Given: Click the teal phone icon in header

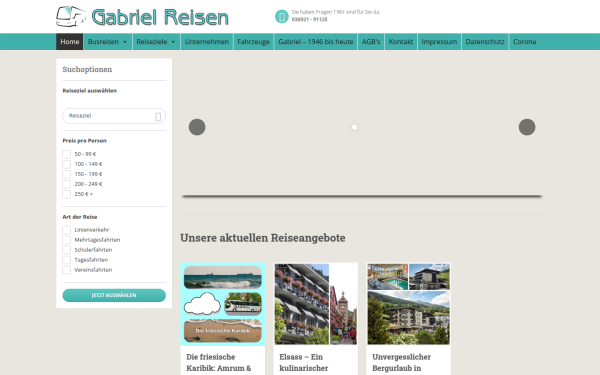Looking at the screenshot, I should tap(282, 16).
